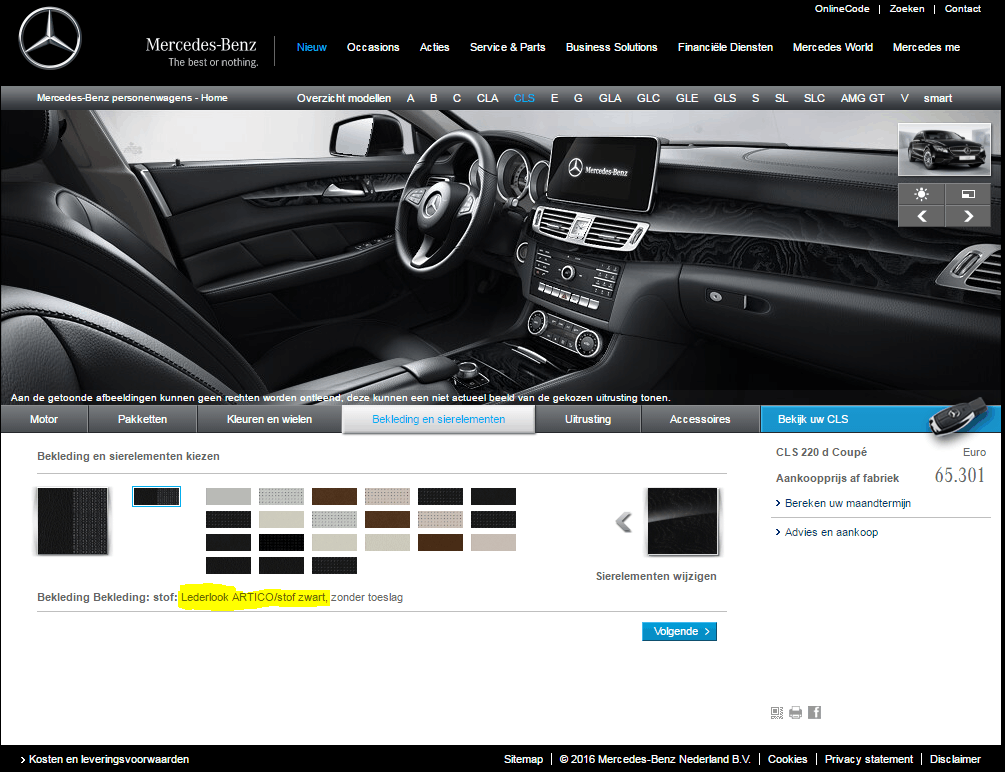Screen dimensions: 1005x772
Task: Select the GLS model
Action: [725, 98]
